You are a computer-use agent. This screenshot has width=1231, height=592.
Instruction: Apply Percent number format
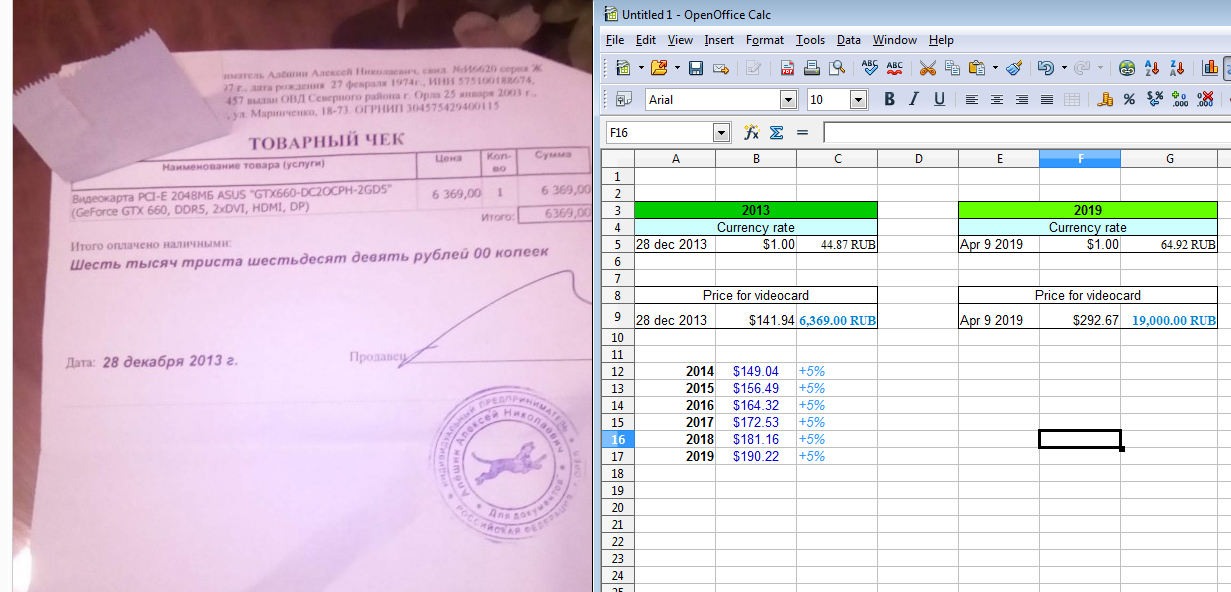[1129, 100]
